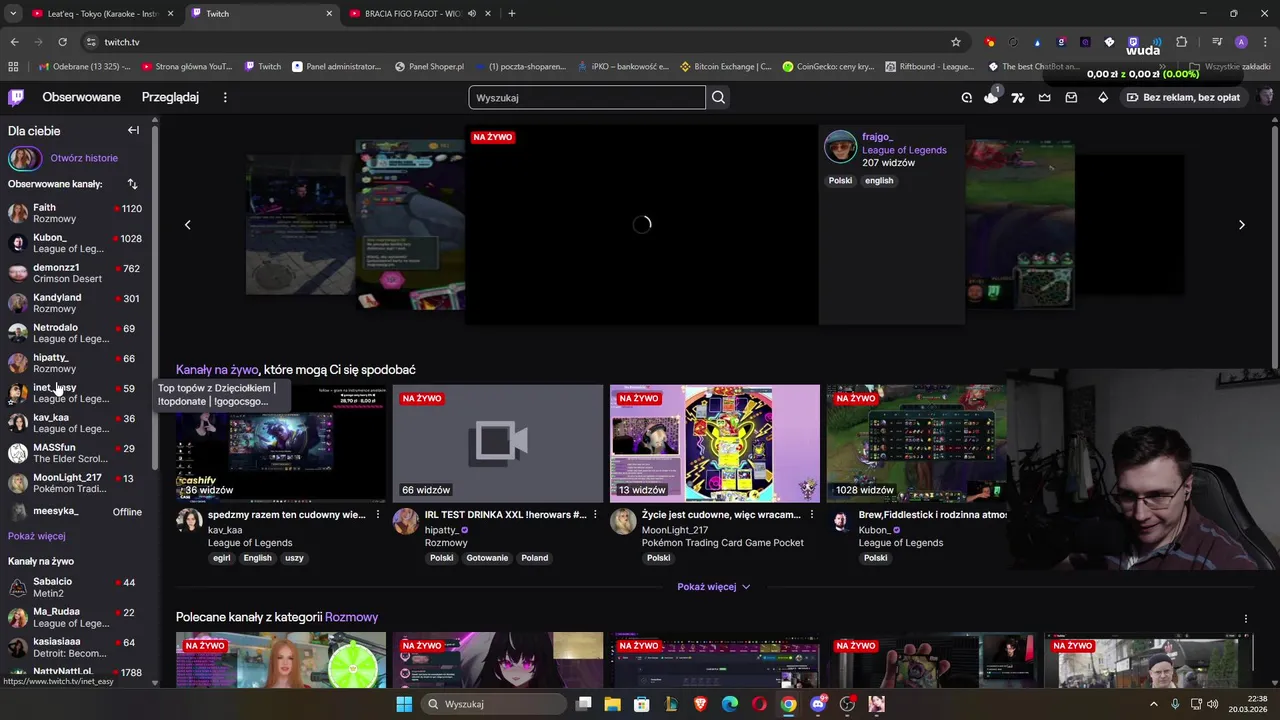The width and height of the screenshot is (1280, 720).
Task: Open the Panel Shoper.pl bookmark
Action: coord(430,66)
